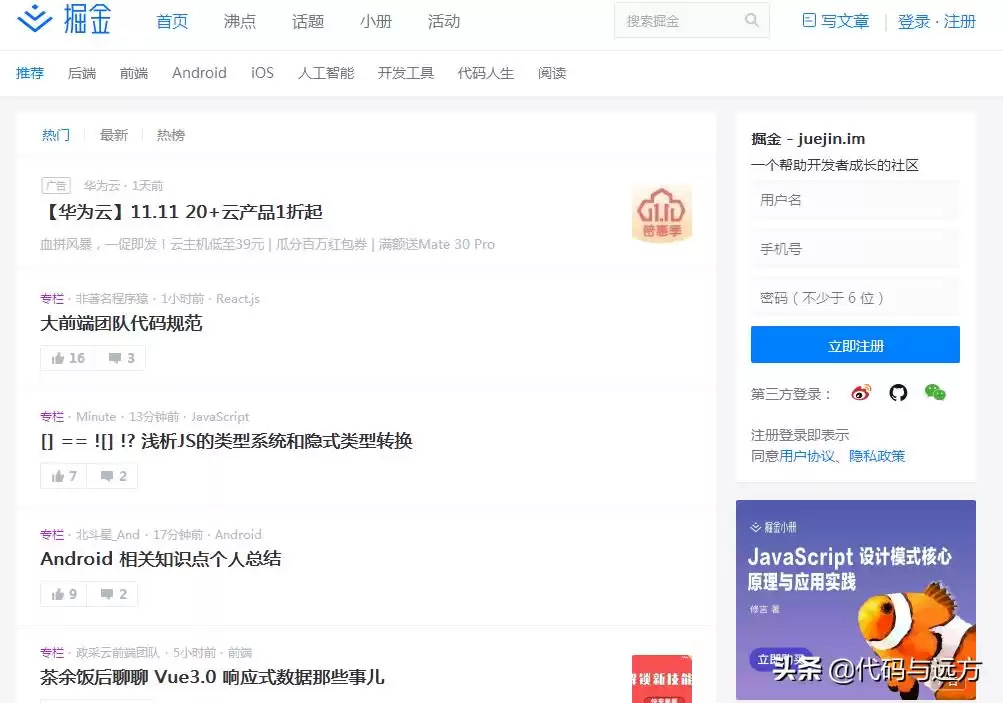The width and height of the screenshot is (1003, 703).
Task: Open the JavaScript 设计模式 booklet banner
Action: click(x=855, y=590)
